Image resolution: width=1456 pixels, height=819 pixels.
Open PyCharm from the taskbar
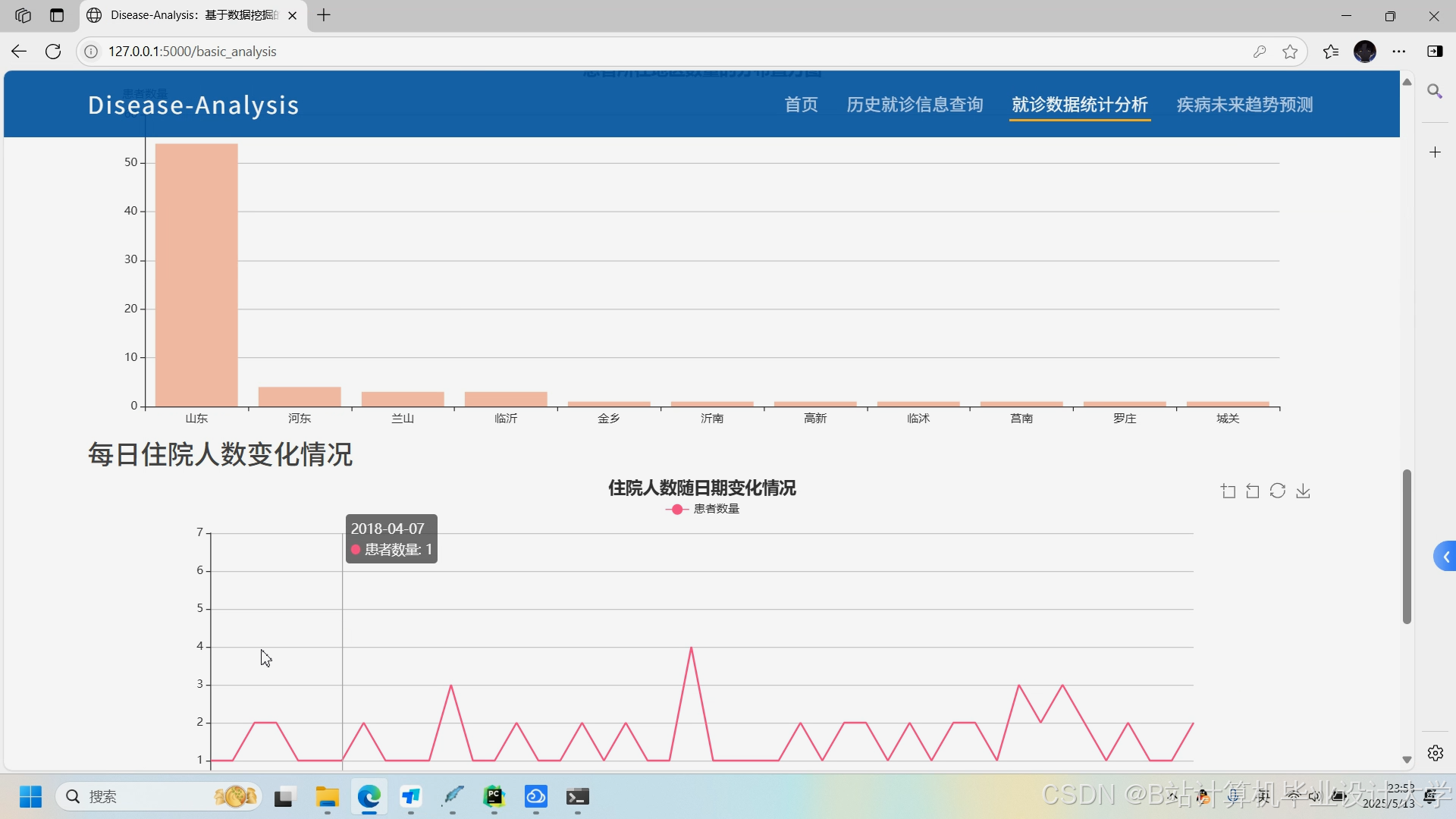click(x=495, y=797)
